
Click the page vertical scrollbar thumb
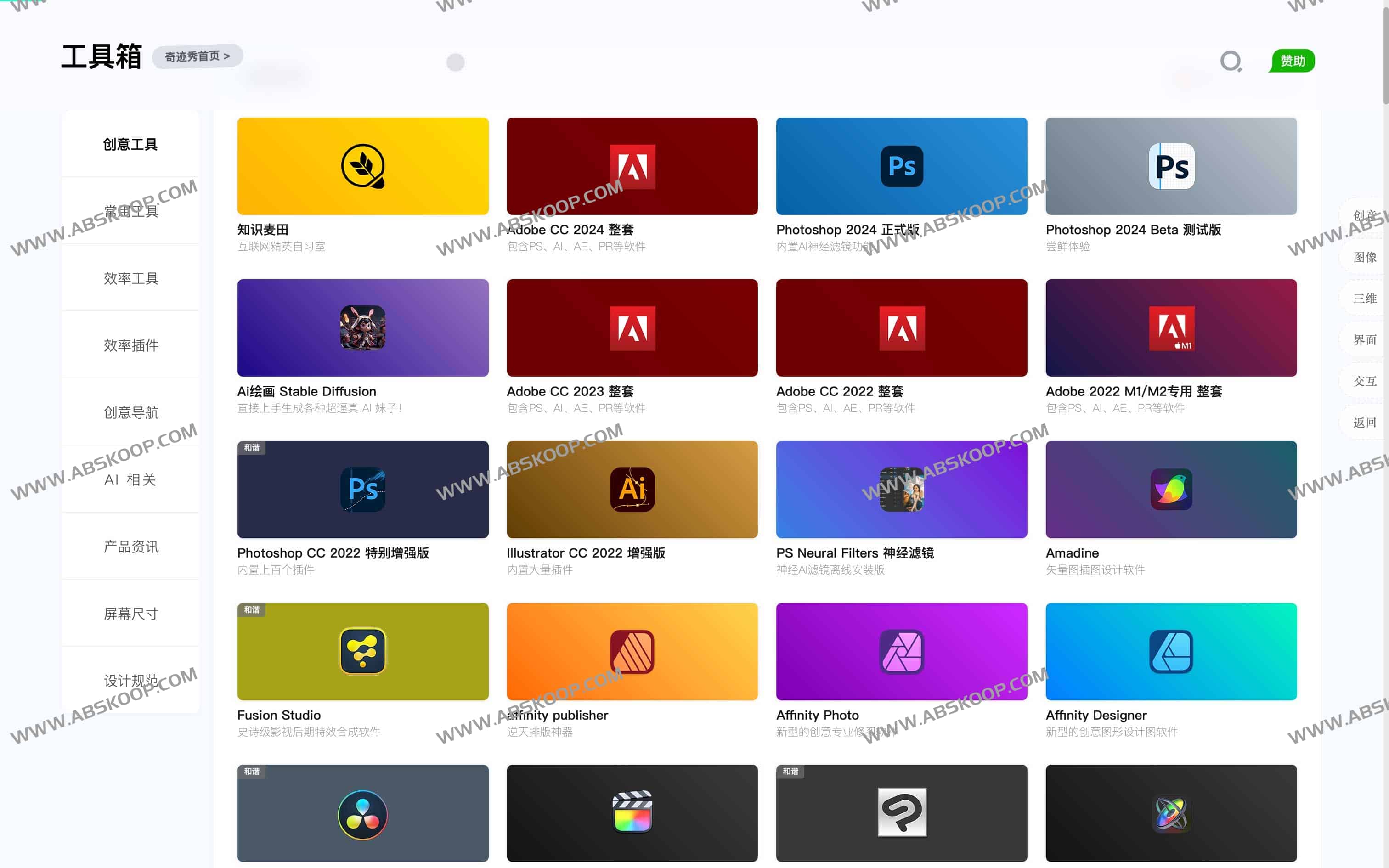[x=1386, y=55]
